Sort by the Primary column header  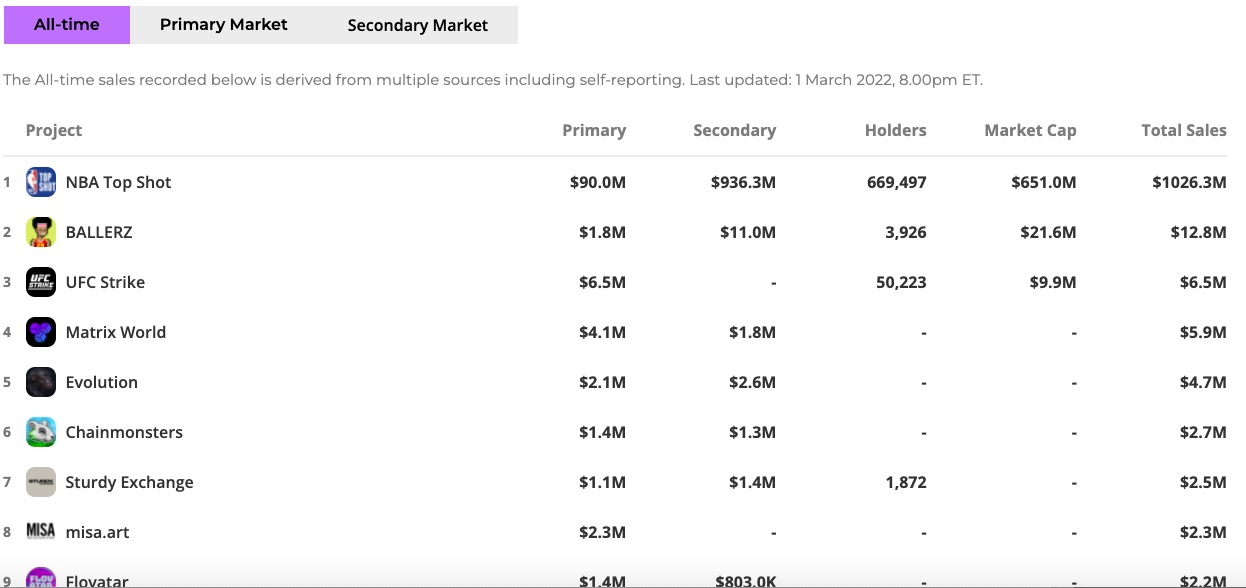594,130
